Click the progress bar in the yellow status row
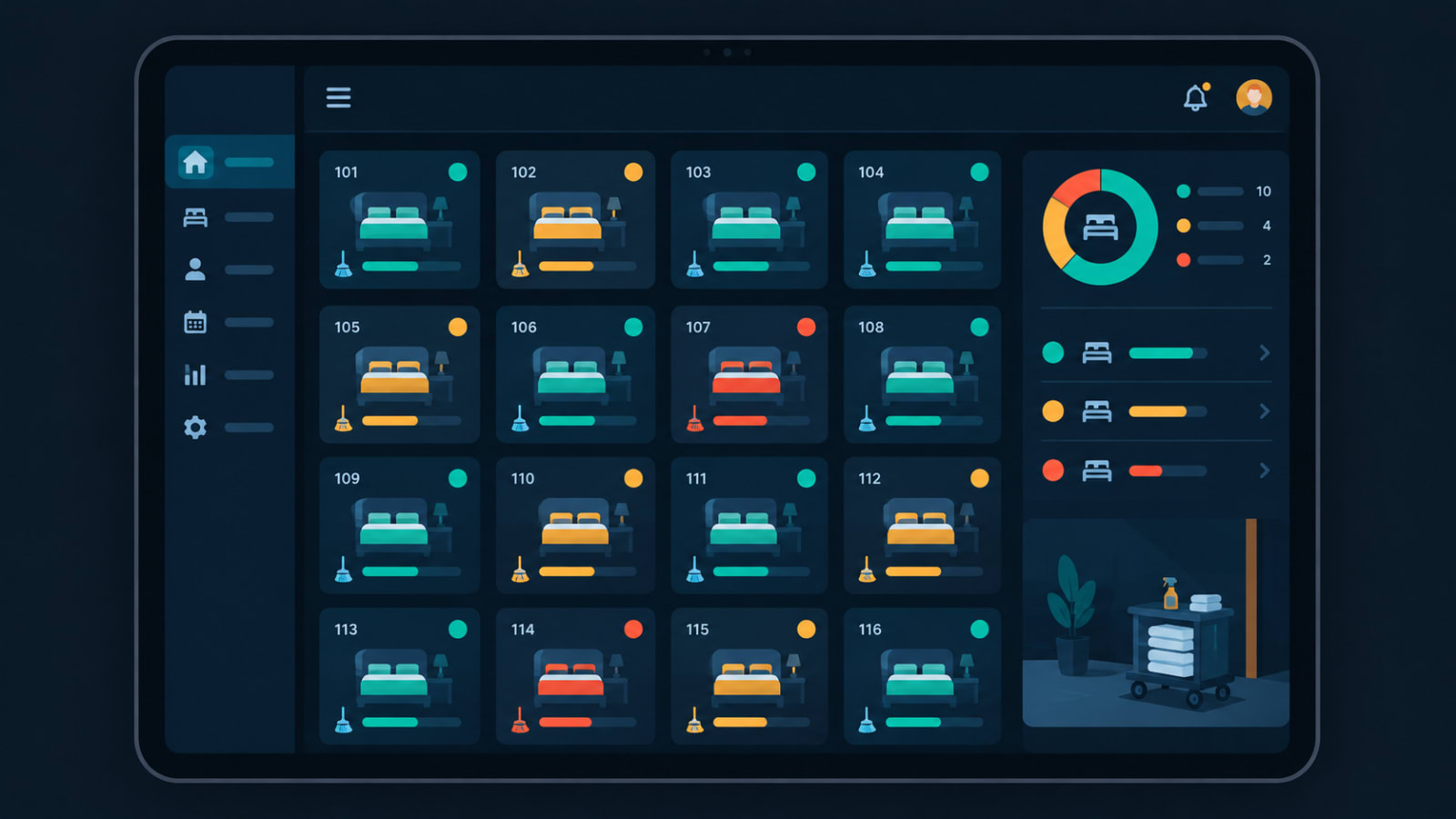1456x819 pixels. coord(1168,411)
